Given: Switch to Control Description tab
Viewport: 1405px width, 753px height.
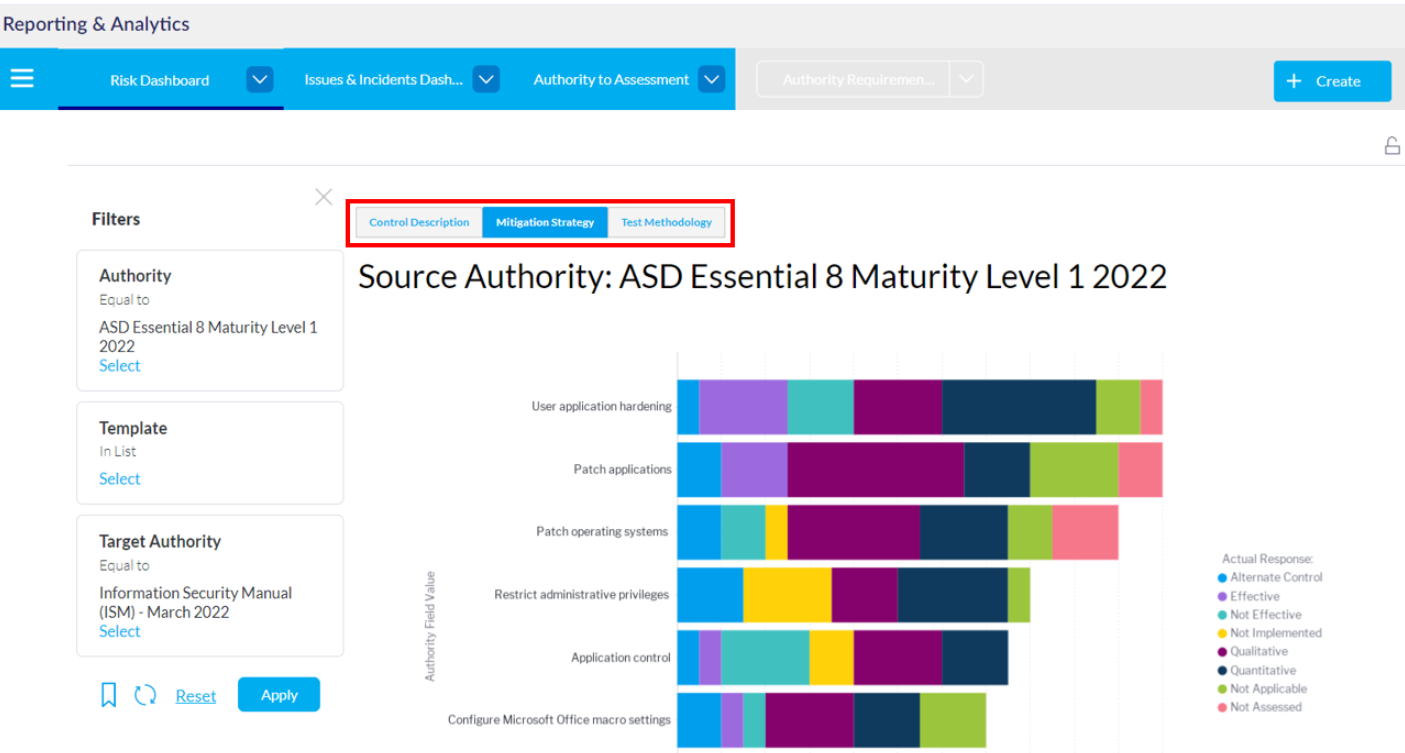Looking at the screenshot, I should 419,222.
